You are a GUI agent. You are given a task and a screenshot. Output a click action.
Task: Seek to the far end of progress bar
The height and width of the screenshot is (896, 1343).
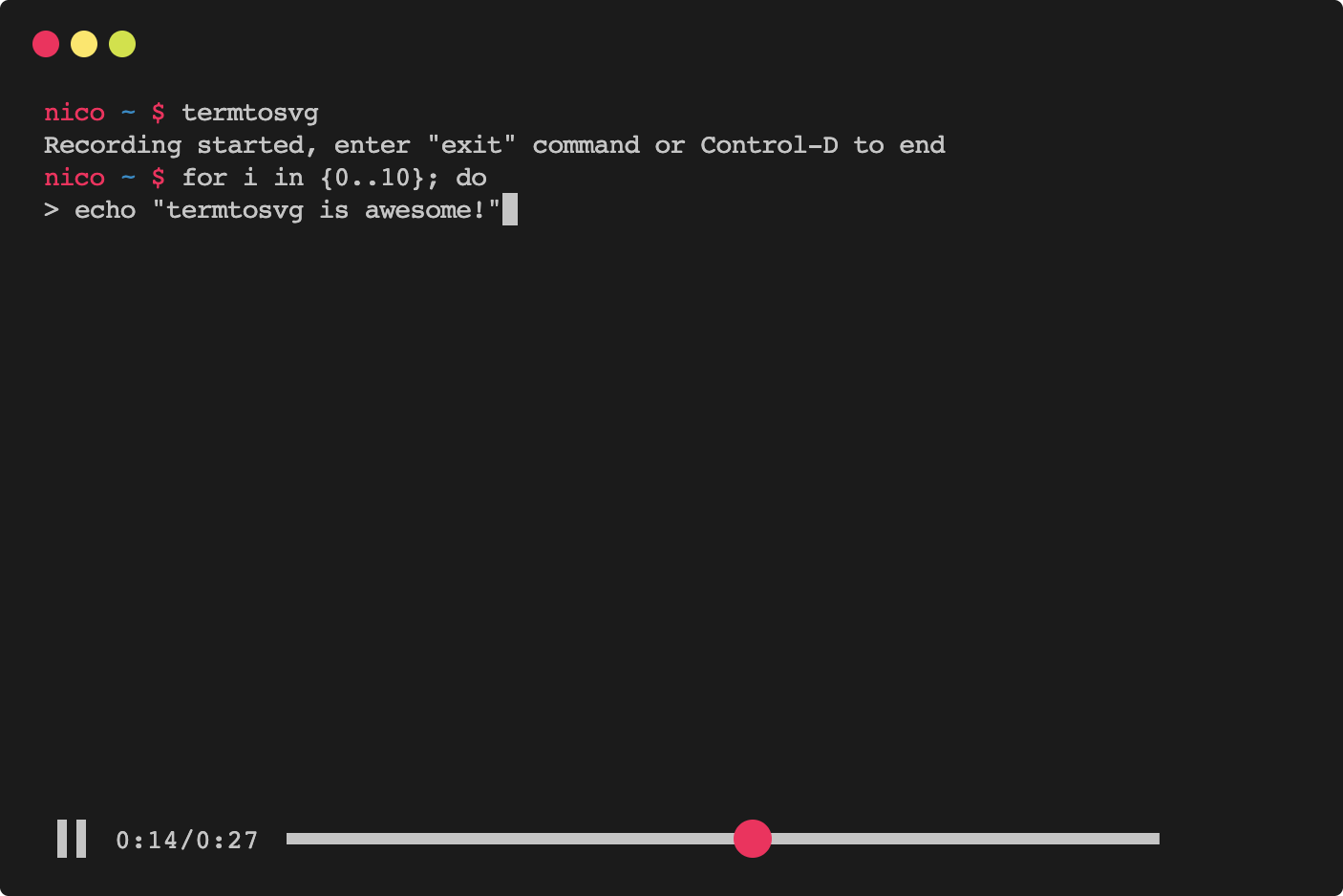coord(1157,839)
